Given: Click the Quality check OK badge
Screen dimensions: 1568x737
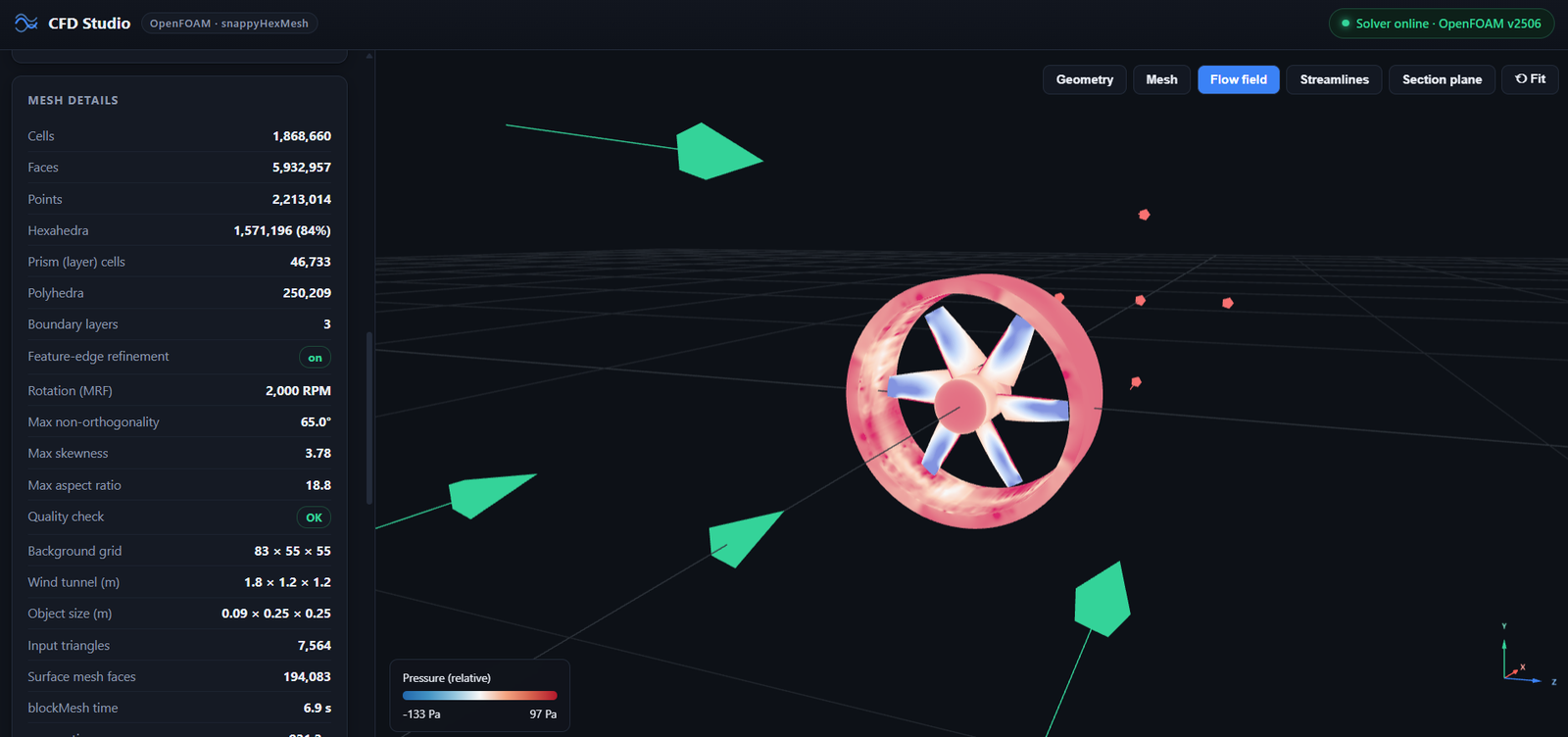Looking at the screenshot, I should pos(314,517).
